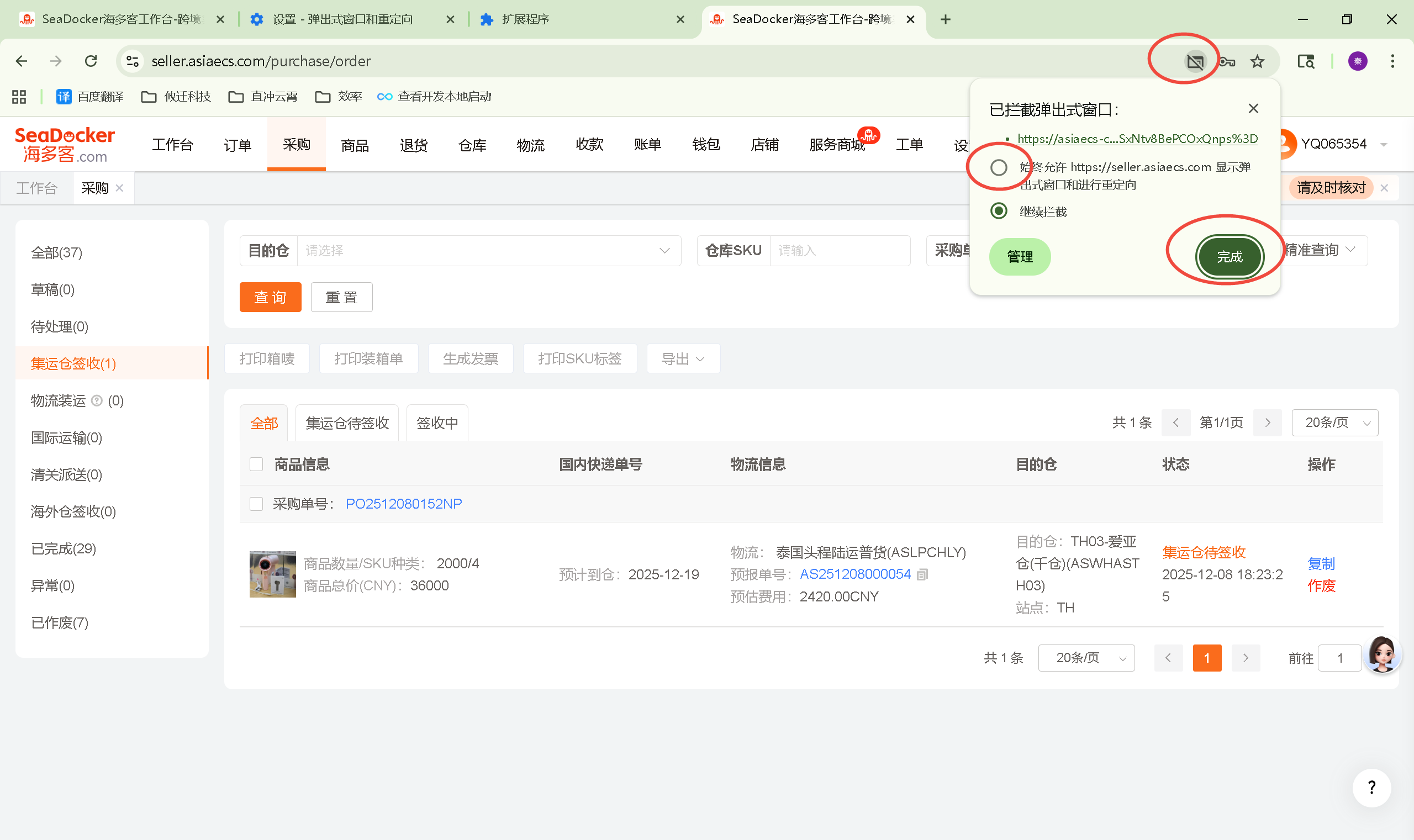The image size is (1414, 840).
Task: Click the blocked pop-up icon in address bar
Action: point(1195,61)
